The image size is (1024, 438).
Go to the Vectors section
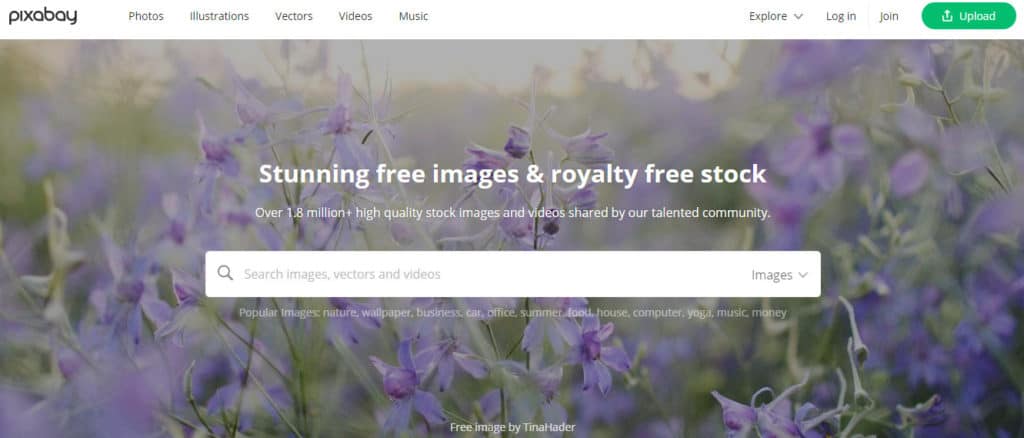294,16
